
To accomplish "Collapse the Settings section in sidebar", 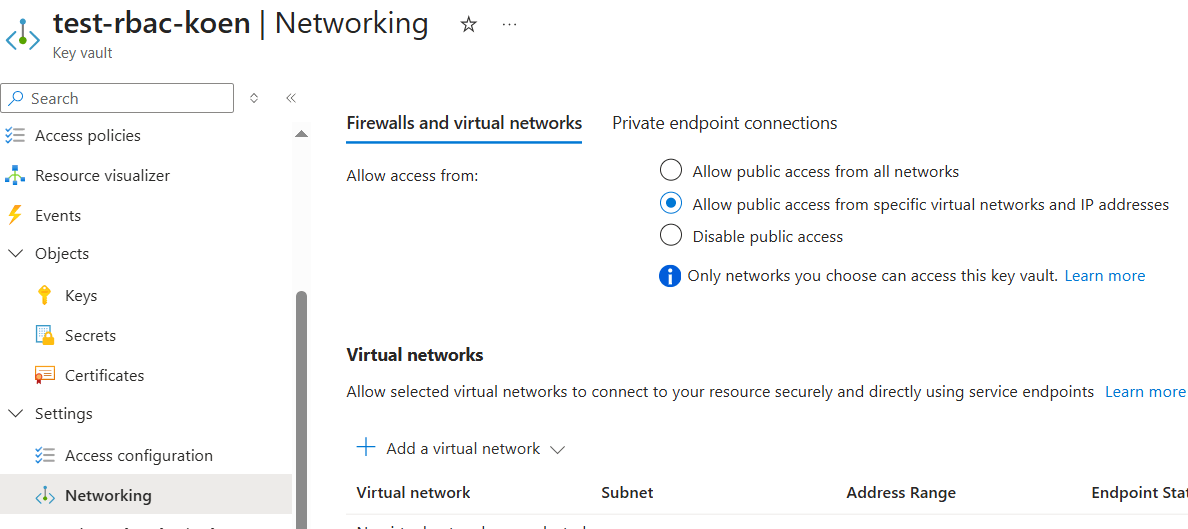I will point(15,414).
